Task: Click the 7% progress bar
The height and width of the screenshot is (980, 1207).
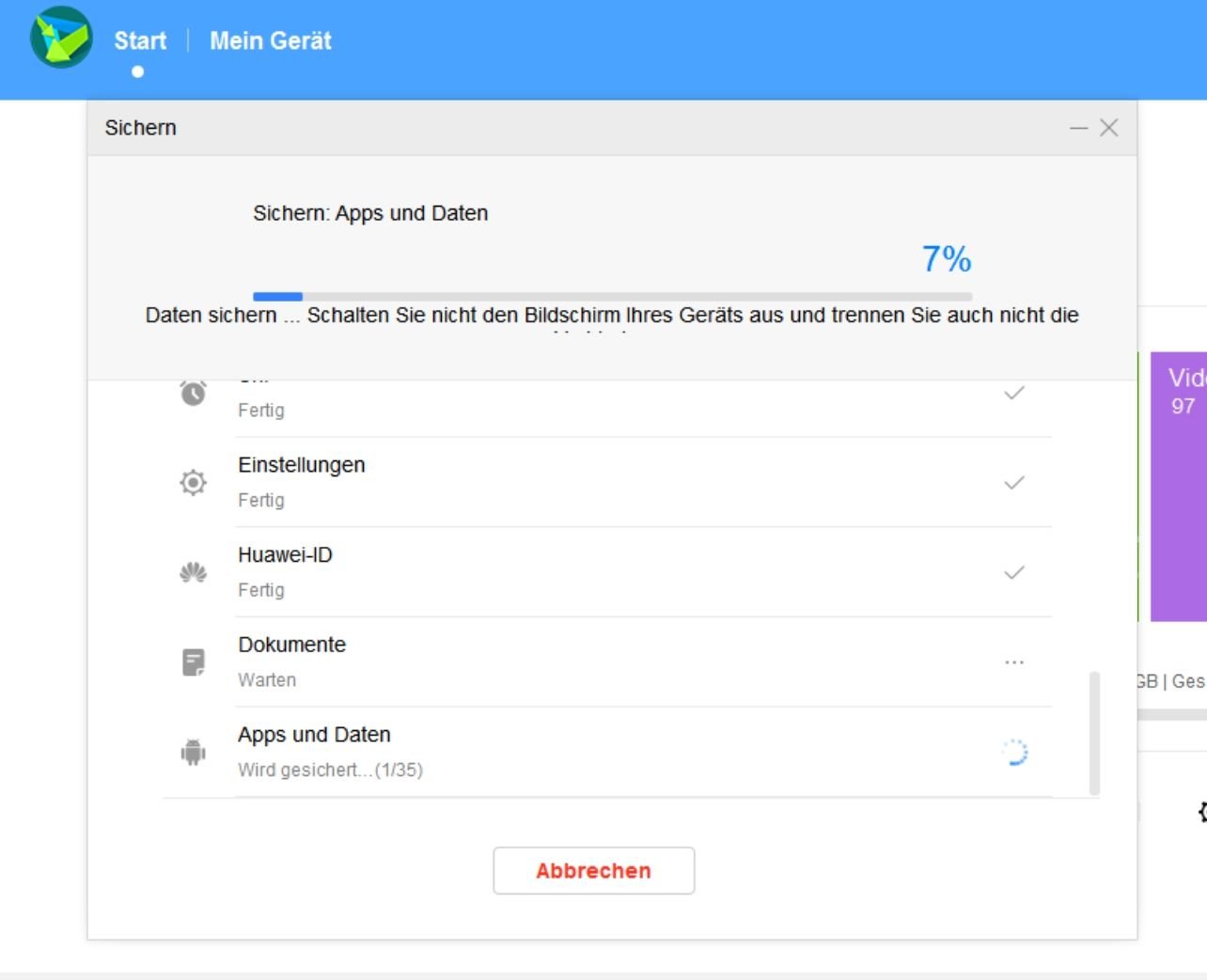Action: (x=612, y=297)
